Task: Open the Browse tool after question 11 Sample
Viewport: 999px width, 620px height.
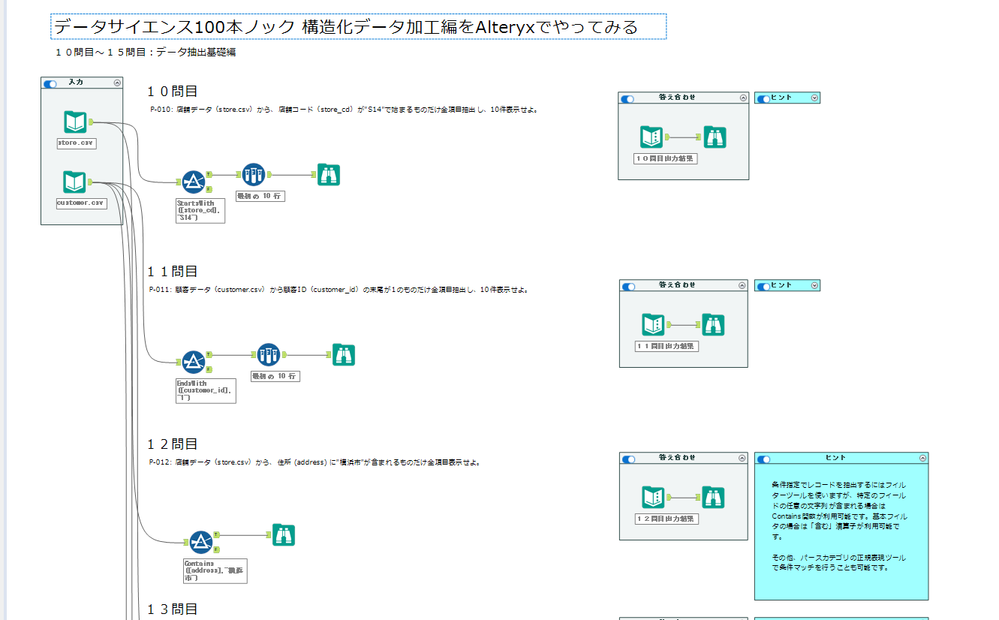Action: tap(343, 355)
